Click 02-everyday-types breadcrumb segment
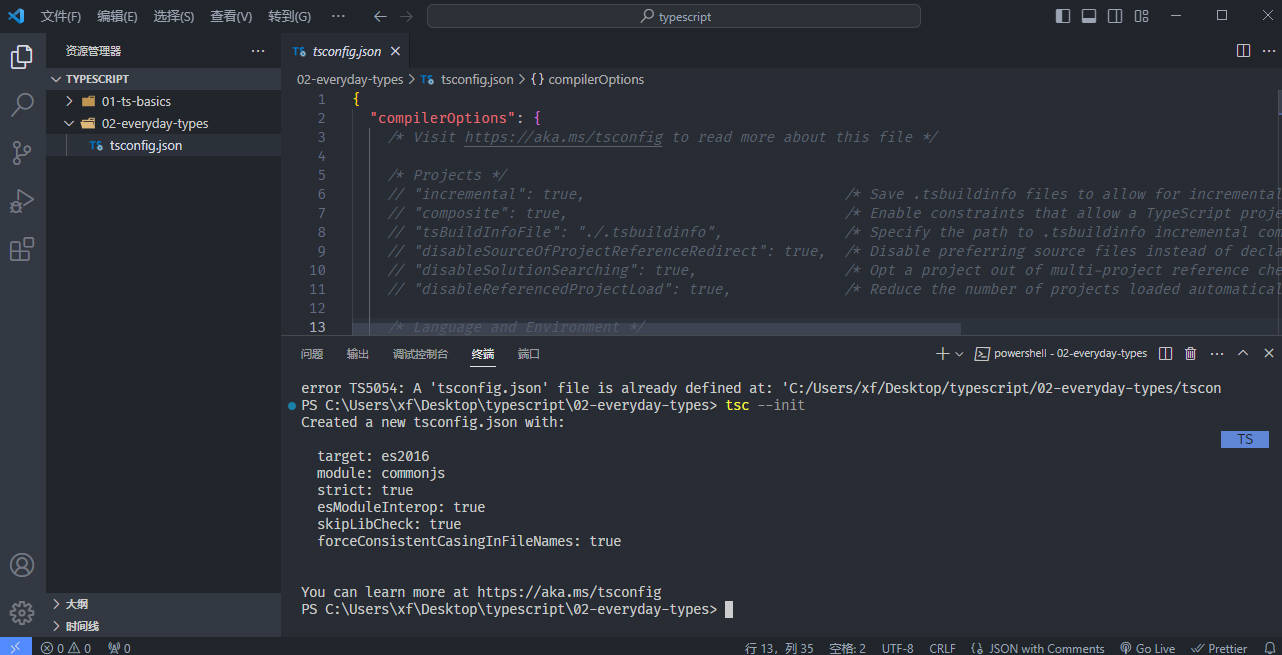Image resolution: width=1282 pixels, height=655 pixels. tap(350, 79)
